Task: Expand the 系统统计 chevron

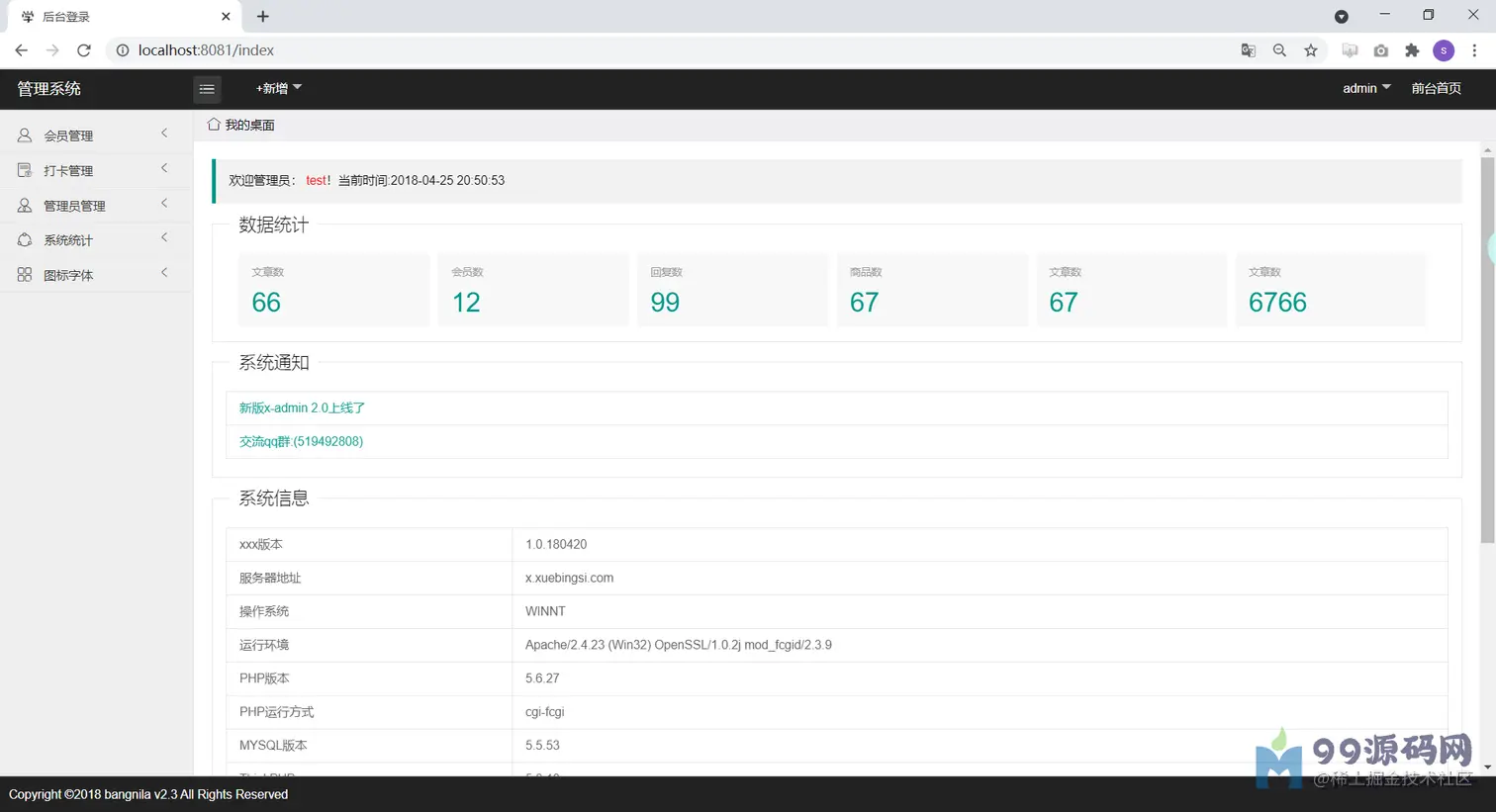Action: [164, 238]
